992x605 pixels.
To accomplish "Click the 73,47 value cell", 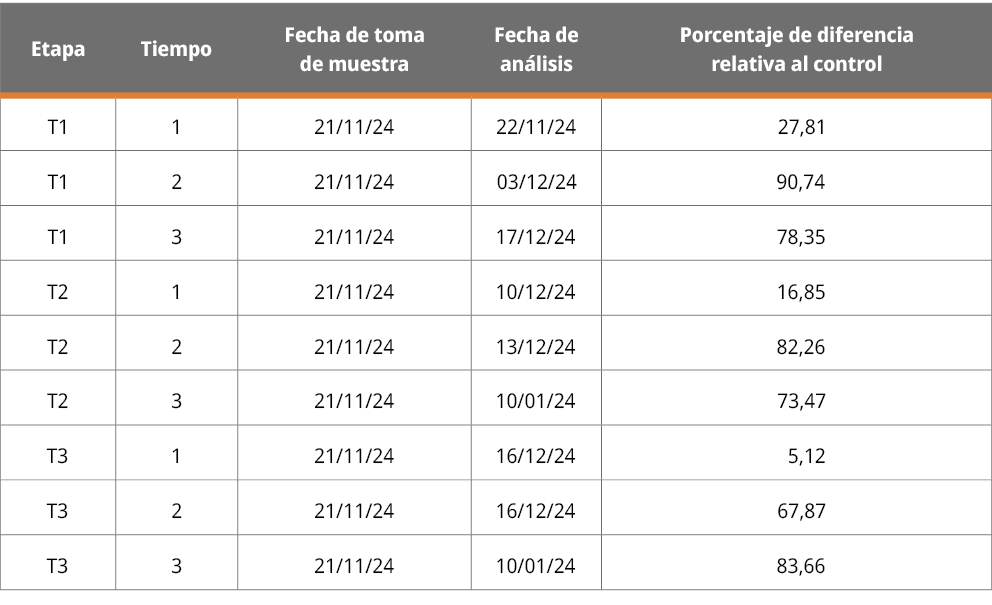I will (801, 401).
